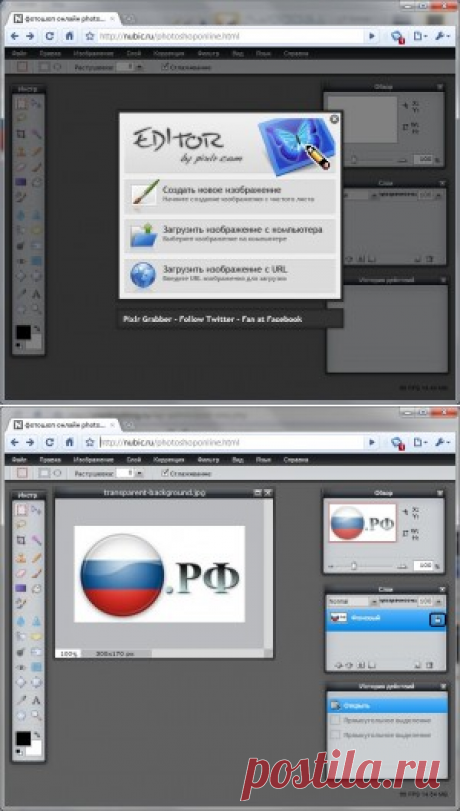Click the zoom slider handle under the .РФ navigator thumbnail
Screen dimensions: 460x811
[354, 566]
